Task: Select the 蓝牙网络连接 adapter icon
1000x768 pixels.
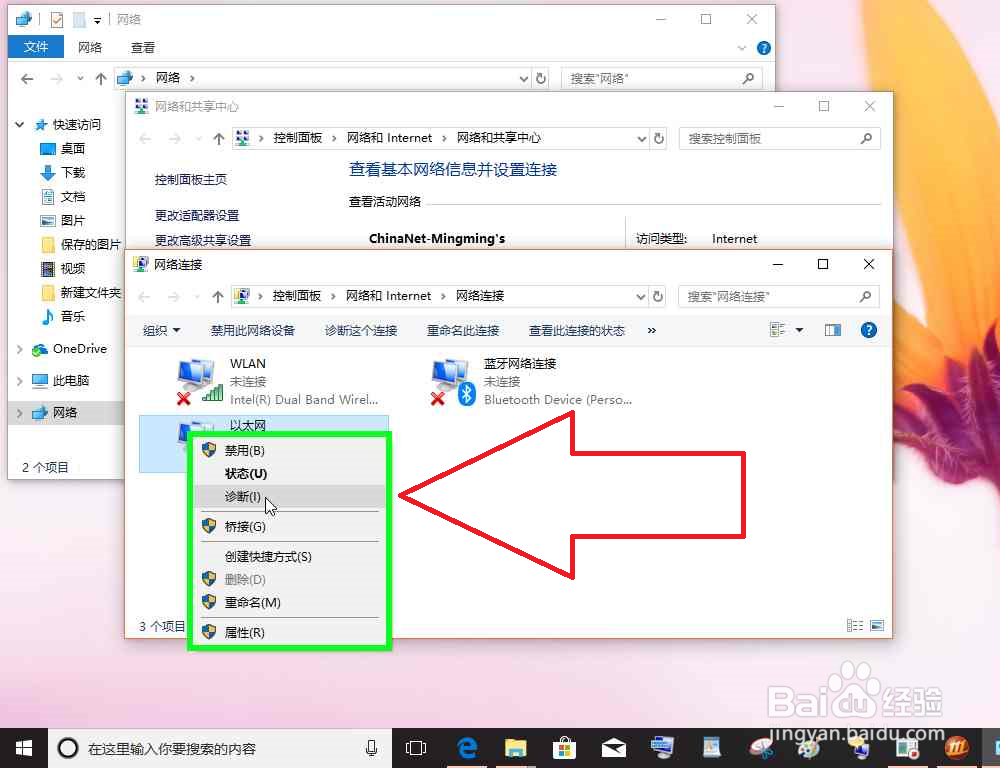Action: pyautogui.click(x=452, y=378)
